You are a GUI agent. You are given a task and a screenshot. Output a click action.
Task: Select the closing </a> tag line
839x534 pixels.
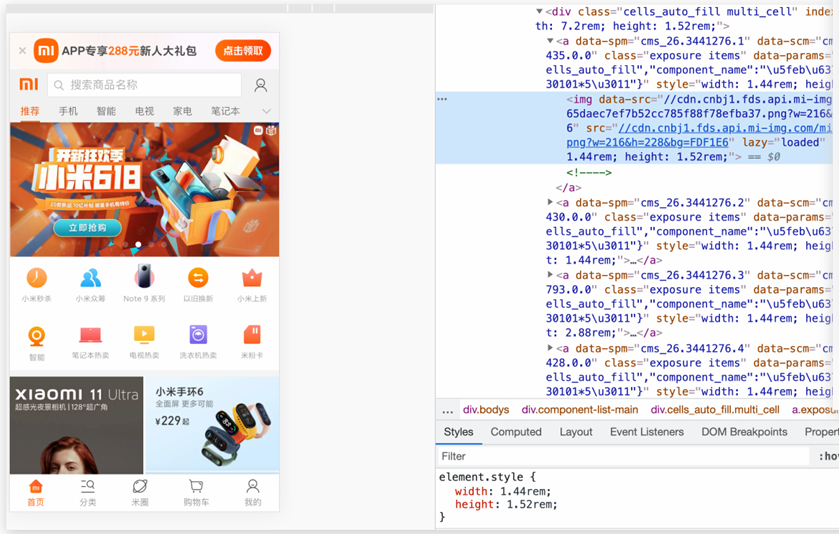568,187
